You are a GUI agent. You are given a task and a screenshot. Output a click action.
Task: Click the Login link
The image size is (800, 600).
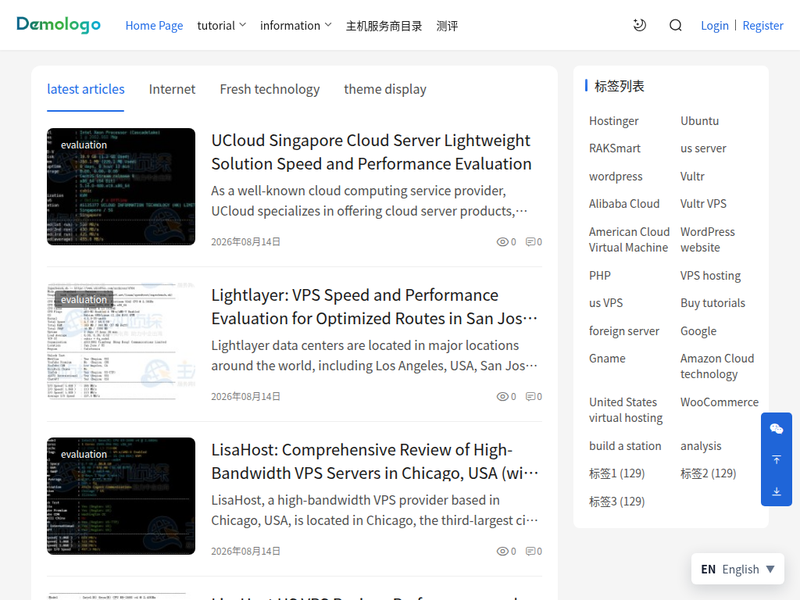(x=714, y=26)
